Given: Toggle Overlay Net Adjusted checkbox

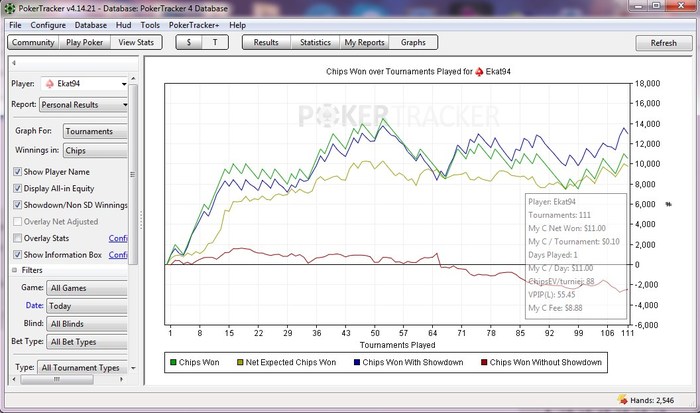Looking at the screenshot, I should click(17, 221).
